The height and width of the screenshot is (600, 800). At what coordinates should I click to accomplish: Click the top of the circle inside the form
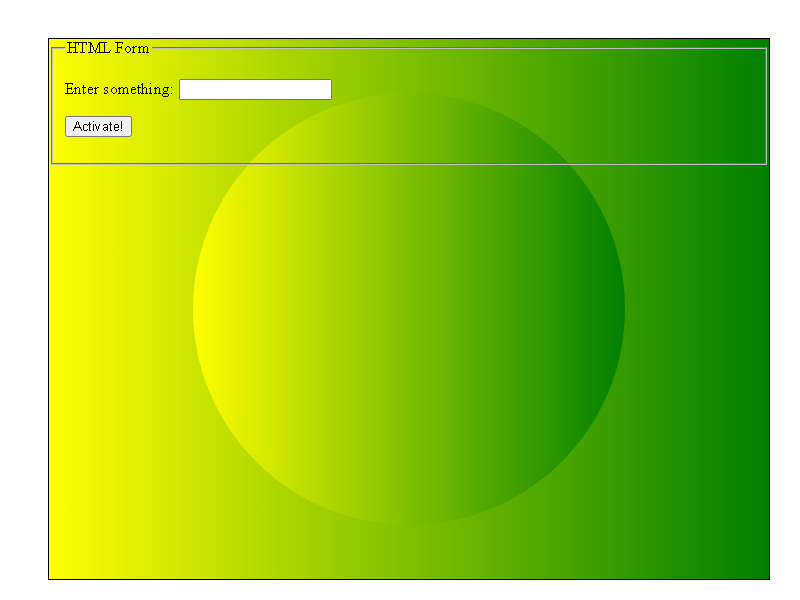click(x=409, y=102)
